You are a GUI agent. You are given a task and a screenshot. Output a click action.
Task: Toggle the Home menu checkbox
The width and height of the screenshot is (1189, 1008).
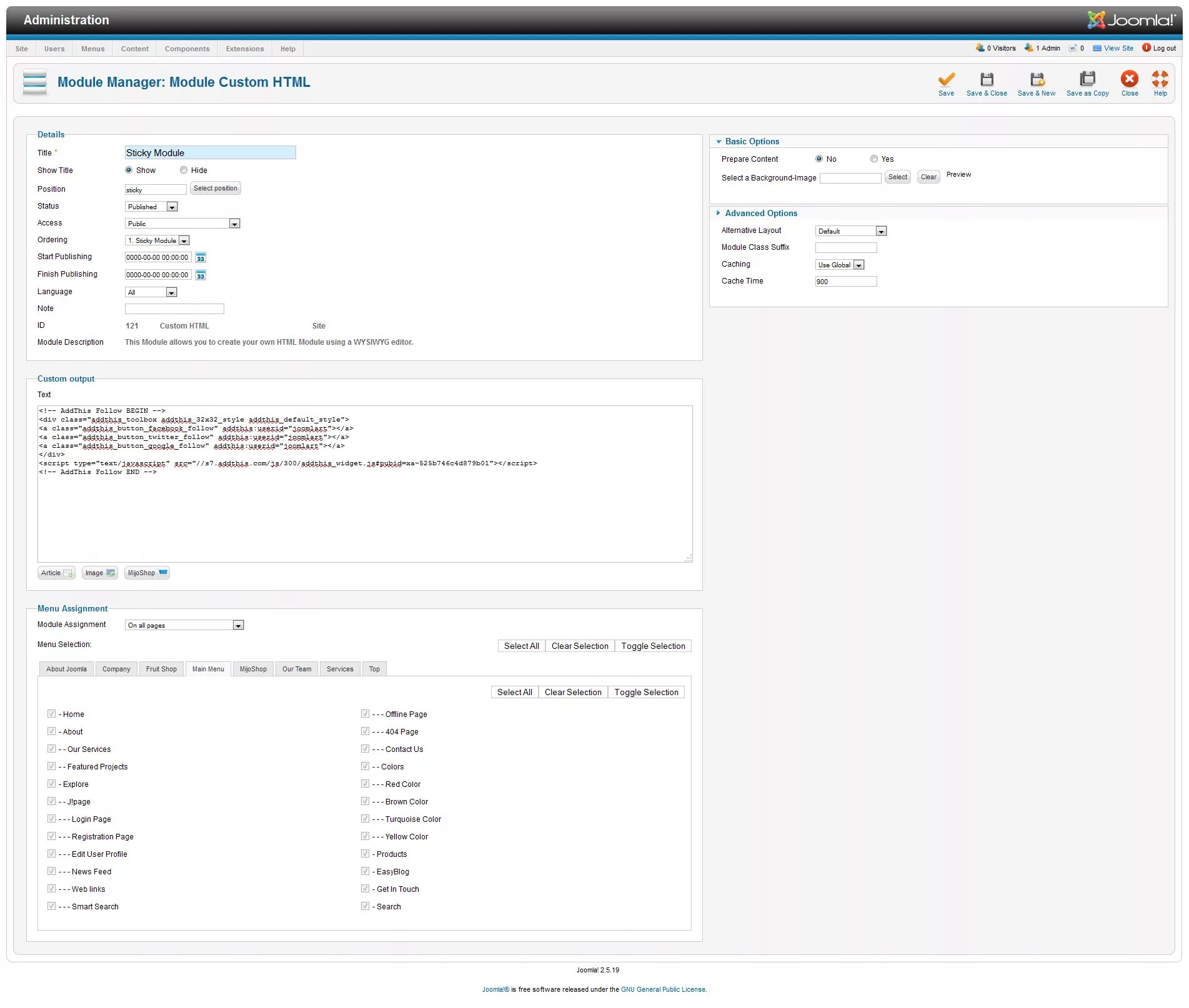coord(52,714)
